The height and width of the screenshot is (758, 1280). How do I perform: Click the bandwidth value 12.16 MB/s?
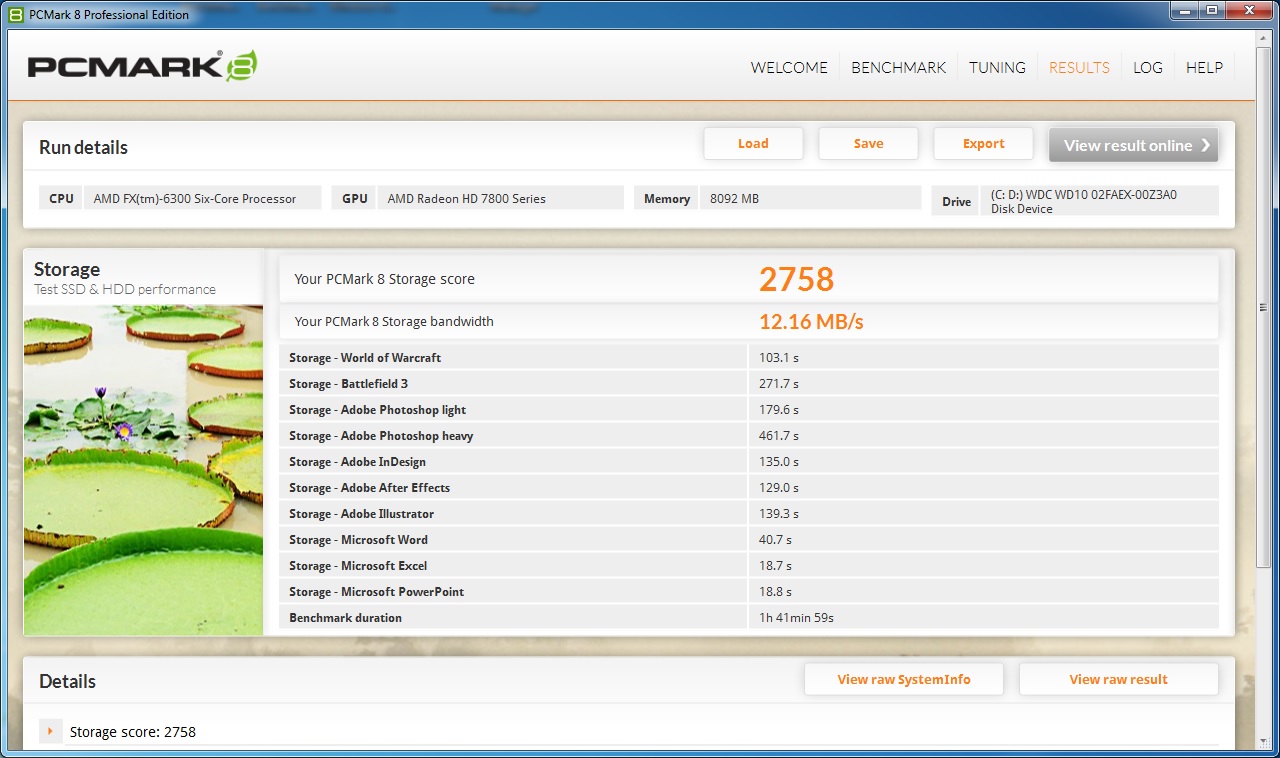tap(811, 322)
